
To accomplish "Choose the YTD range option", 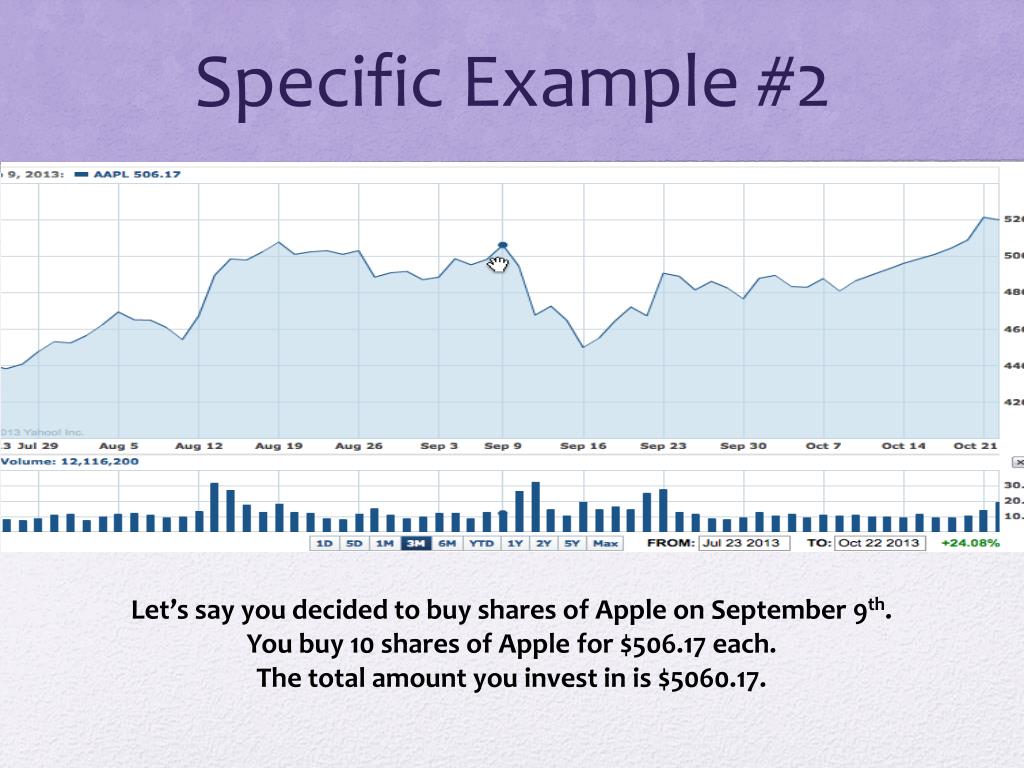I will click(481, 543).
